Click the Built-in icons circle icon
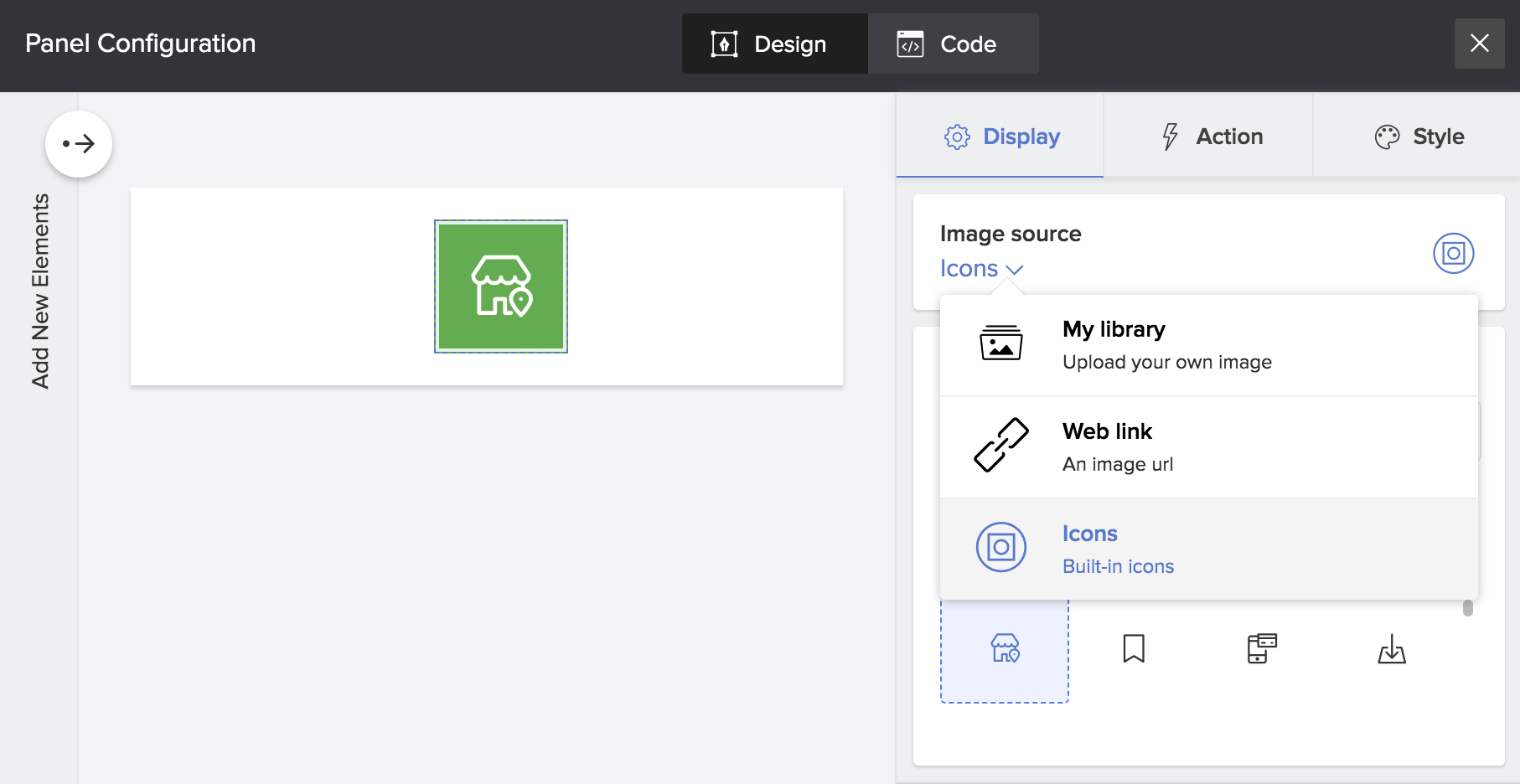 1001,548
